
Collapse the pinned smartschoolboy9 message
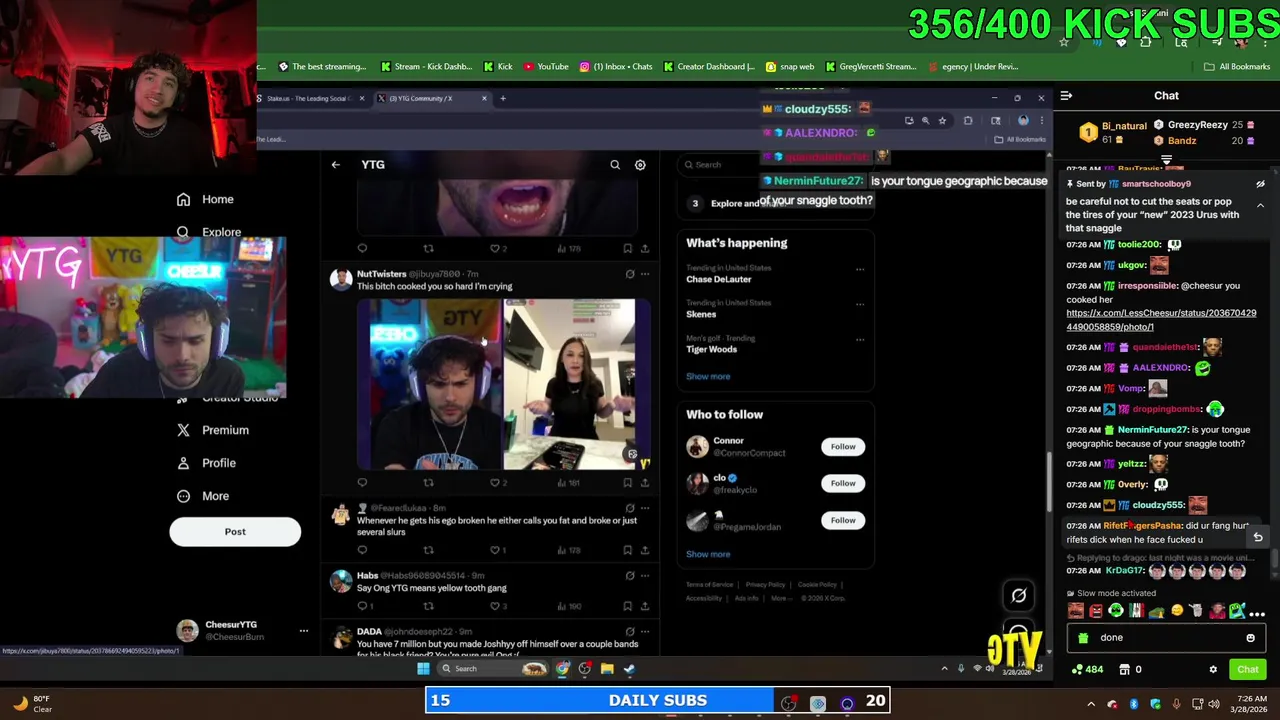tap(1260, 205)
